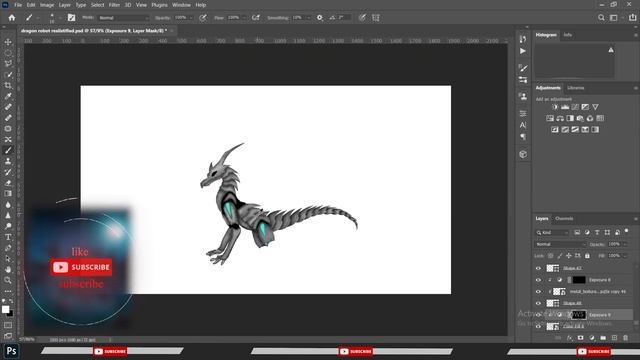This screenshot has width=640, height=360.
Task: Open the Share icon at top right
Action: click(633, 18)
